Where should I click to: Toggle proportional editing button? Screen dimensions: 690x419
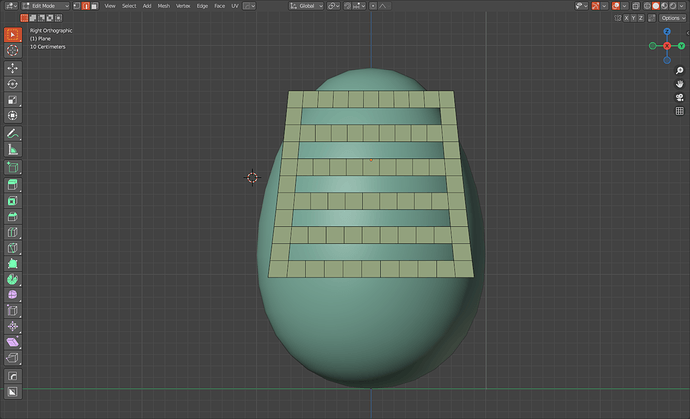pyautogui.click(x=373, y=6)
